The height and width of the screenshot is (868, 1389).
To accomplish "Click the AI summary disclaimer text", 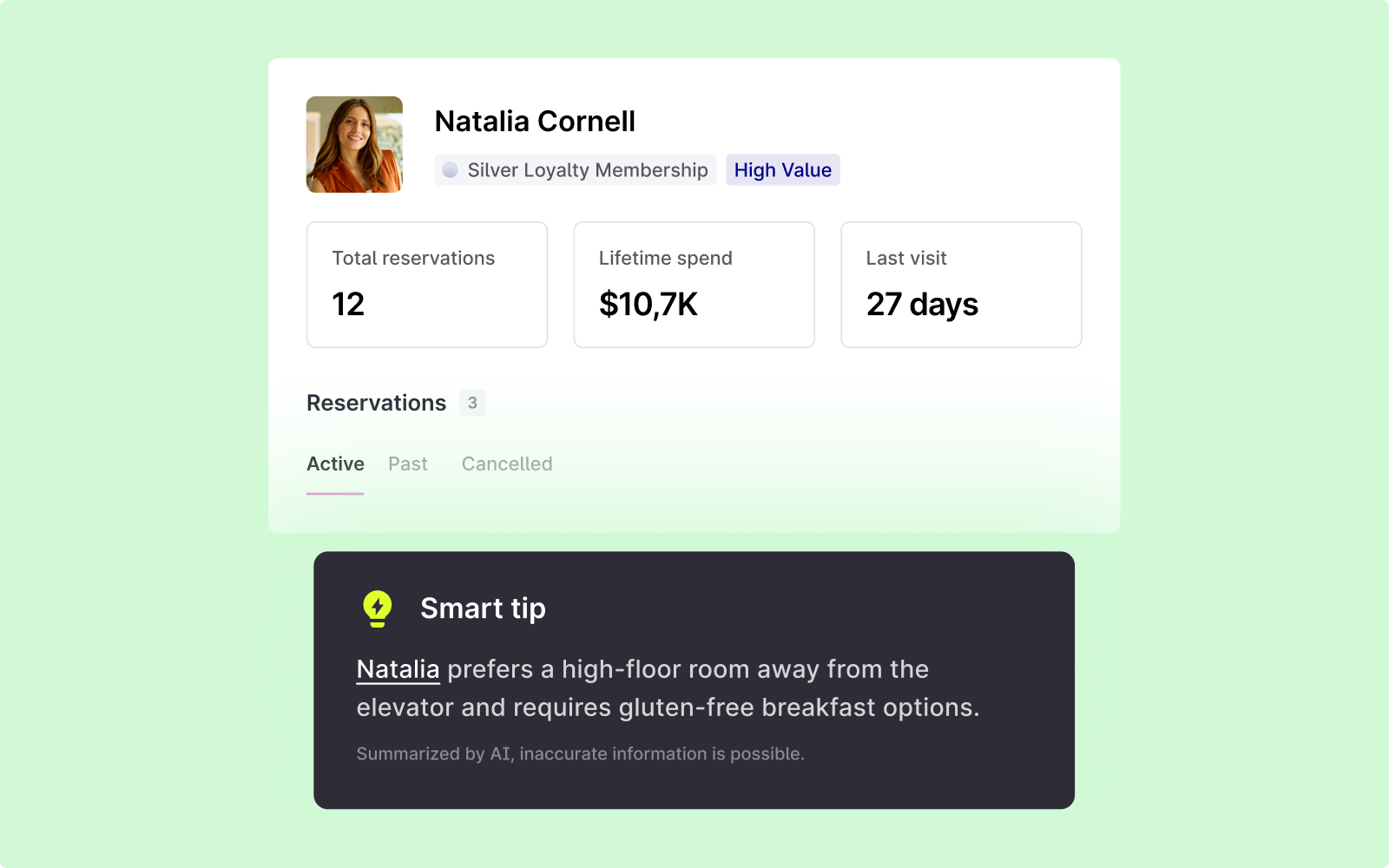I will tap(580, 754).
